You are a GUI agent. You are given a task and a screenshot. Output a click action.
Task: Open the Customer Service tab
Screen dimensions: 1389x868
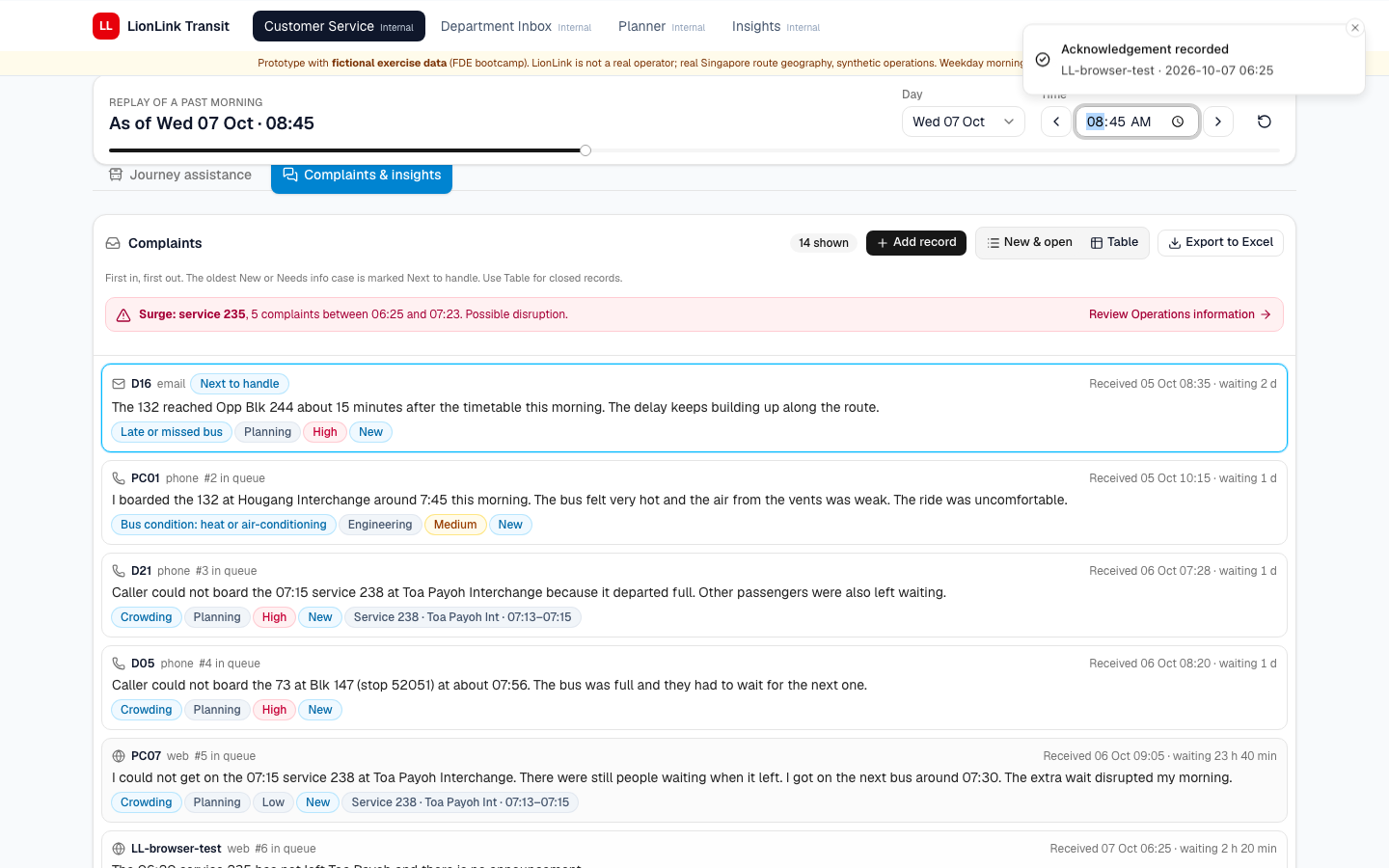[x=339, y=26]
